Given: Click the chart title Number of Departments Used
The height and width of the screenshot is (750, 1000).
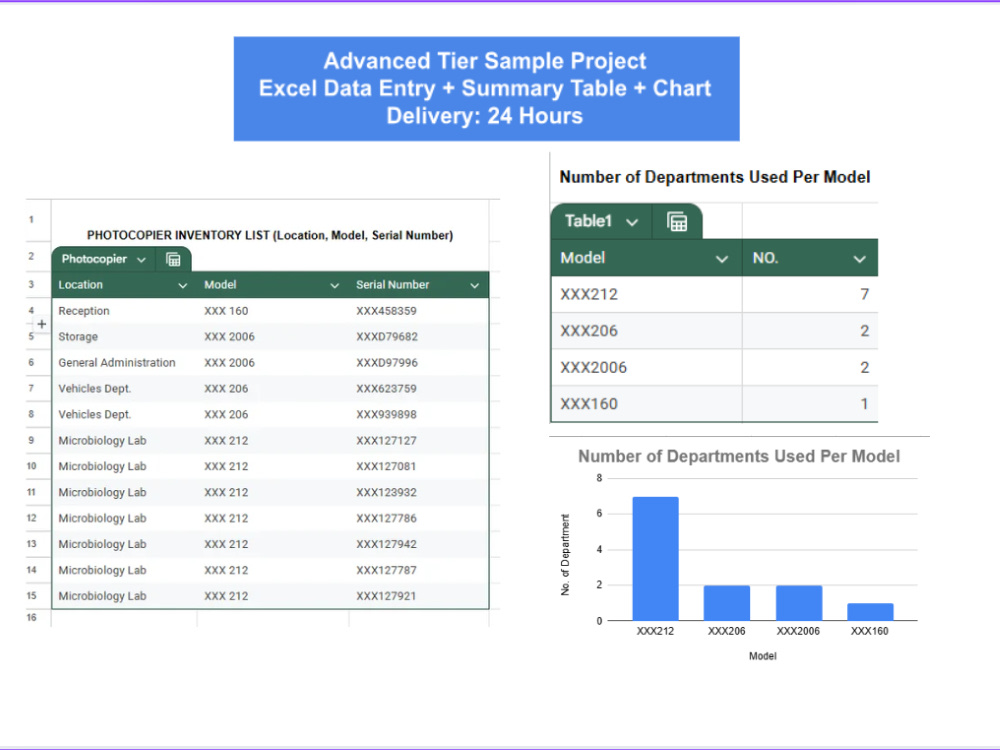Looking at the screenshot, I should pos(739,457).
